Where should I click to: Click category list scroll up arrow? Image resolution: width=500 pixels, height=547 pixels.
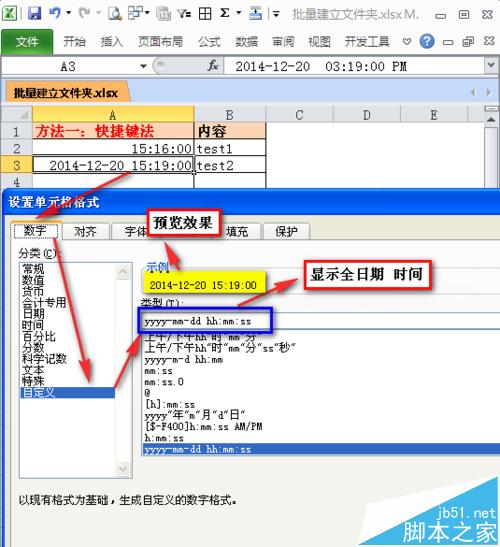pyautogui.click(x=123, y=272)
